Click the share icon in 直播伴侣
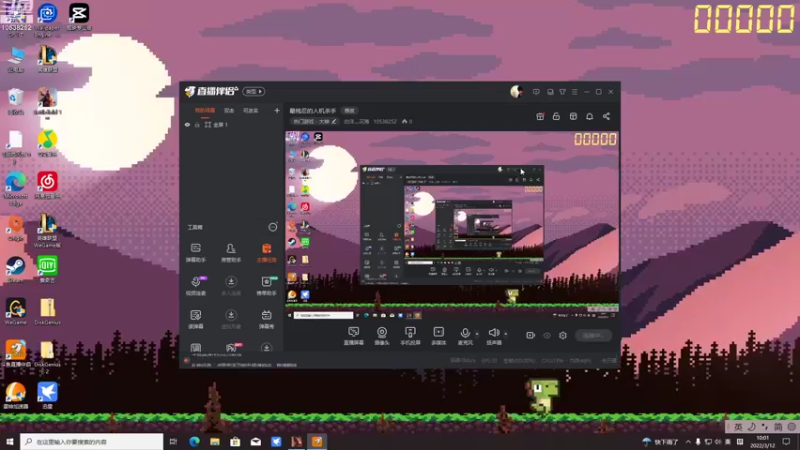The image size is (800, 450). coord(606,116)
